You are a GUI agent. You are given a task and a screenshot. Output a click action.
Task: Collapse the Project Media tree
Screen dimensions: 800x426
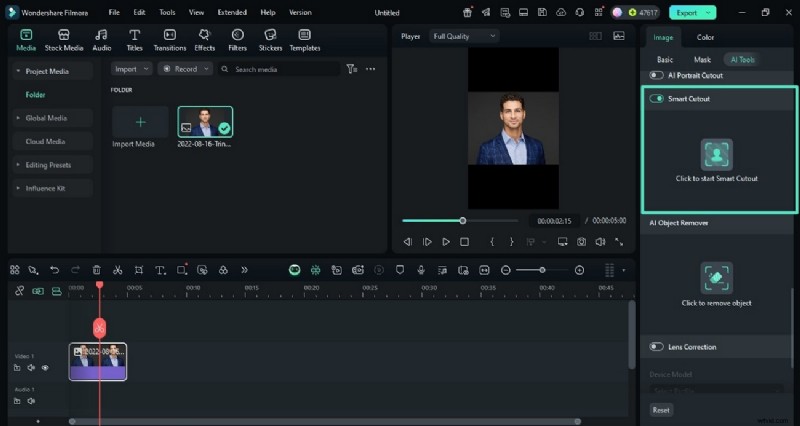(x=18, y=71)
